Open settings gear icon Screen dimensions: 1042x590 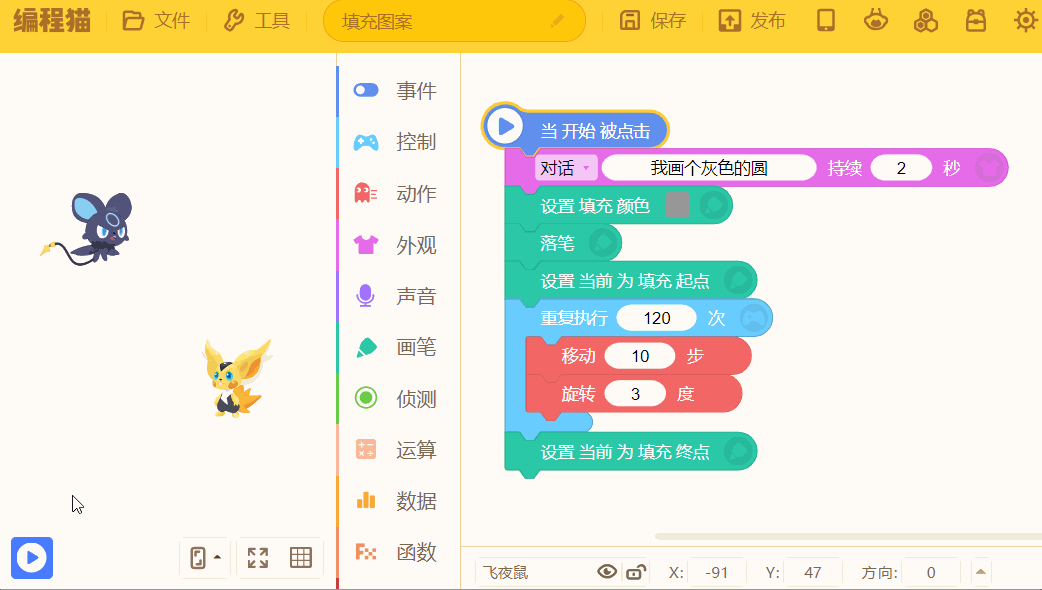pyautogui.click(x=1025, y=21)
